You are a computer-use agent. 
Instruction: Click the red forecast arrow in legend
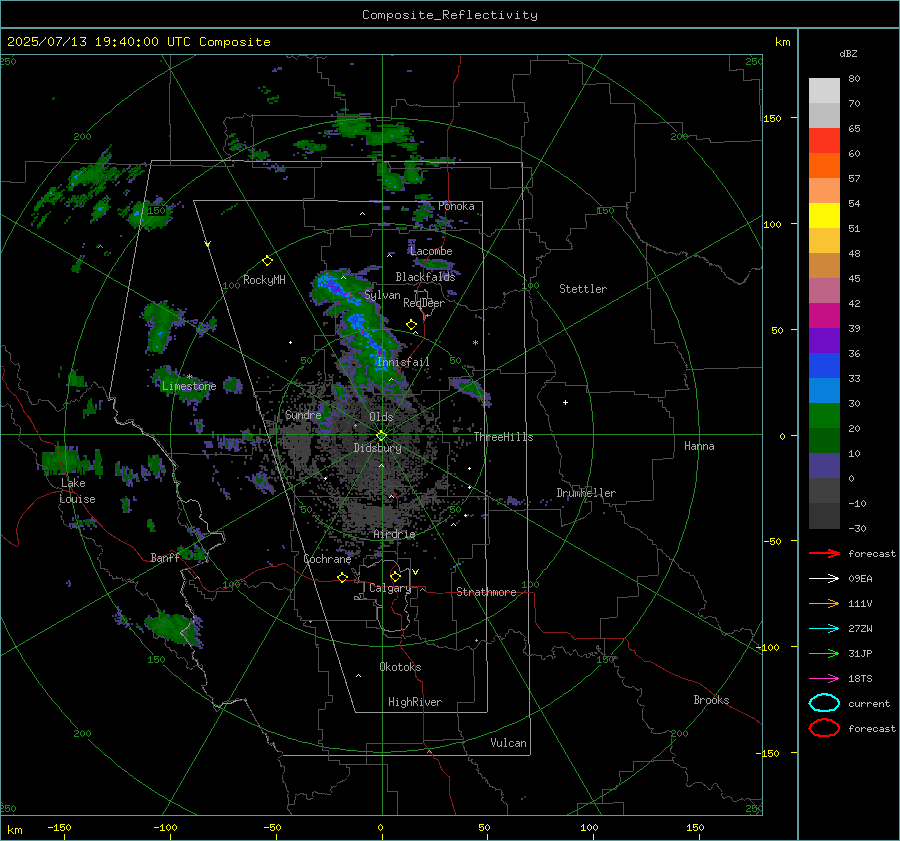pyautogui.click(x=824, y=553)
